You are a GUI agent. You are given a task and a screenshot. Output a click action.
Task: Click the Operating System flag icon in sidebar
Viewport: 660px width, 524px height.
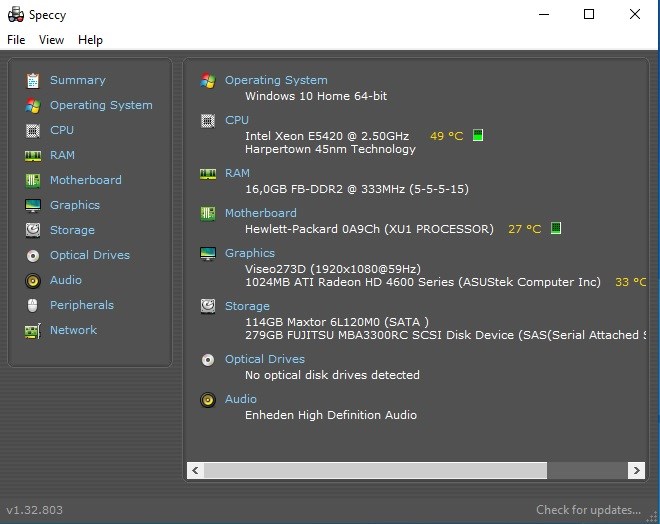(x=33, y=105)
